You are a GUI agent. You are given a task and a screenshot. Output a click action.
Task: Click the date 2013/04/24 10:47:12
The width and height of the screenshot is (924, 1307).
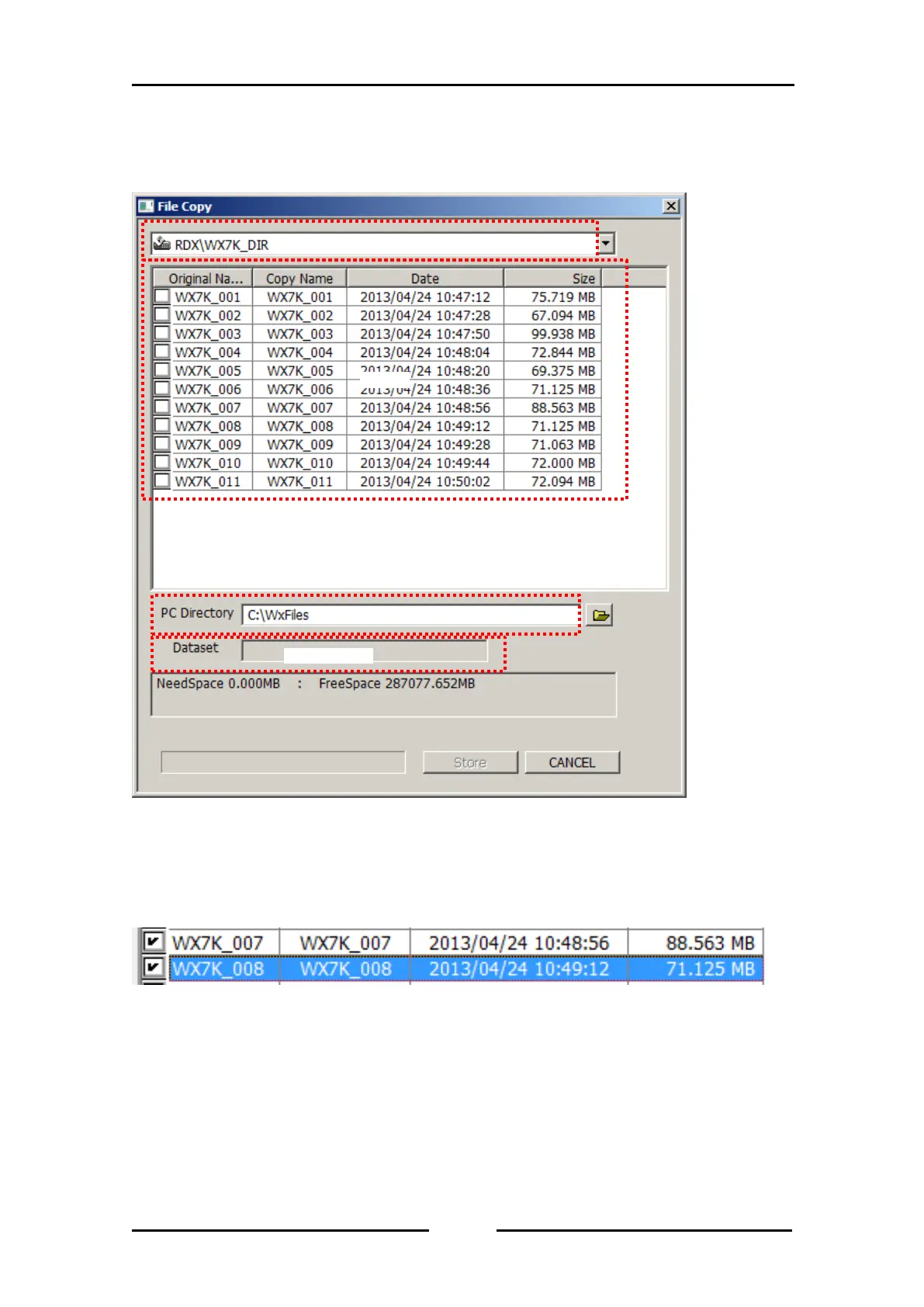(x=425, y=296)
